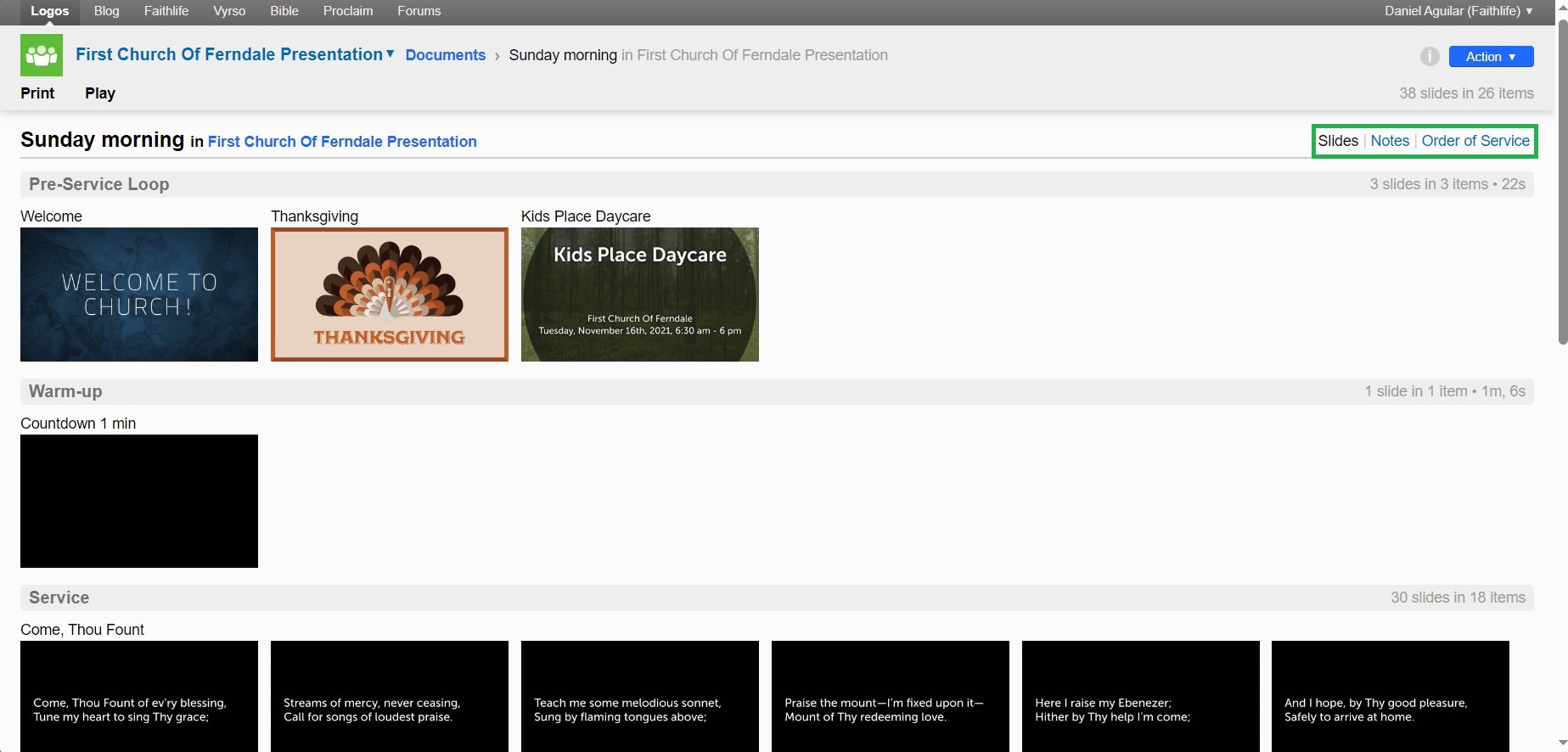The image size is (1568, 752).
Task: Click the '1 slide in 1 item • 1m, 6s' text
Action: 1445,391
